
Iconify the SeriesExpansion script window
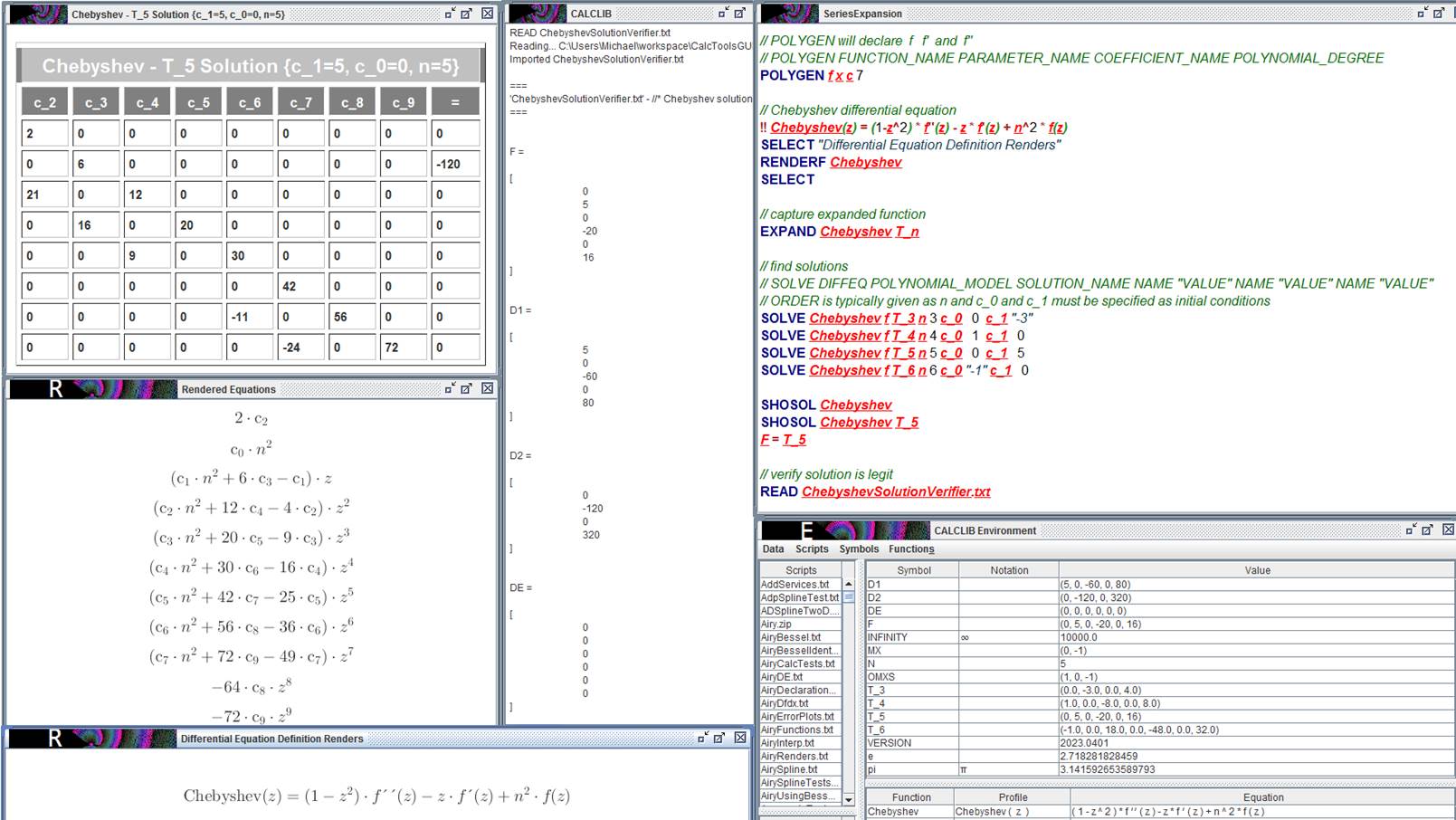point(1422,13)
